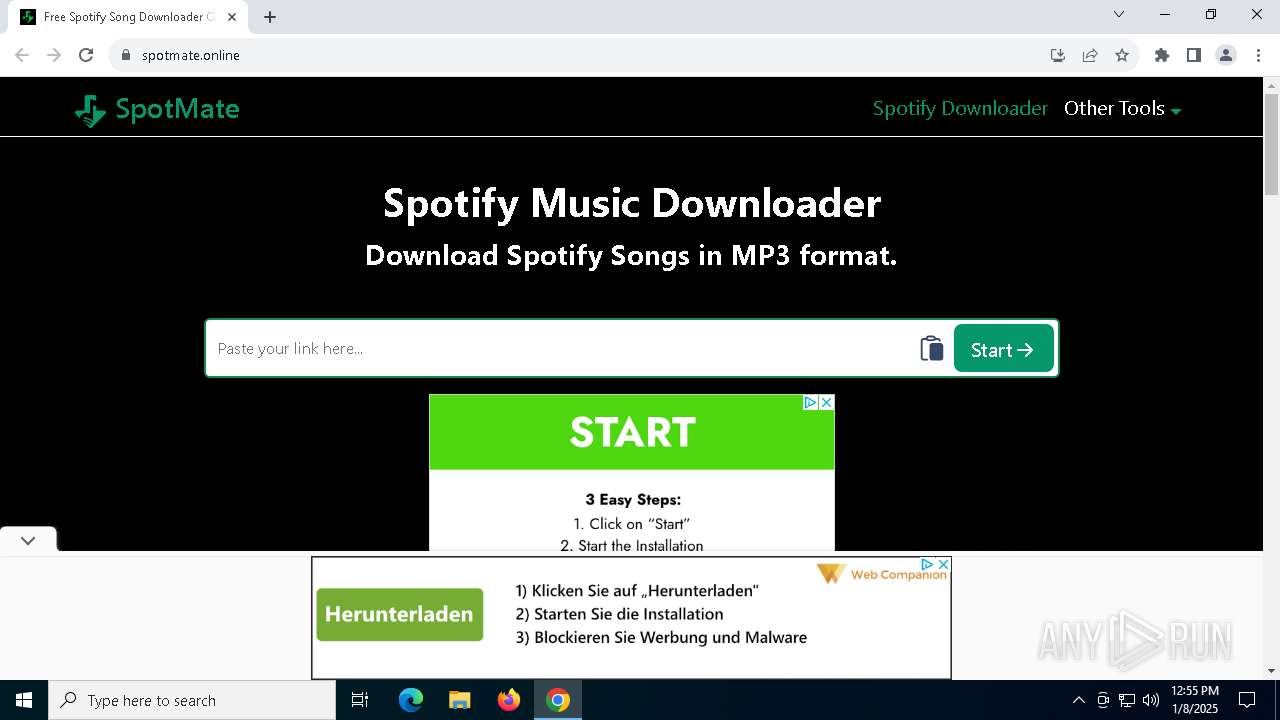Launch Firefox from taskbar
The height and width of the screenshot is (720, 1280).
click(x=509, y=700)
